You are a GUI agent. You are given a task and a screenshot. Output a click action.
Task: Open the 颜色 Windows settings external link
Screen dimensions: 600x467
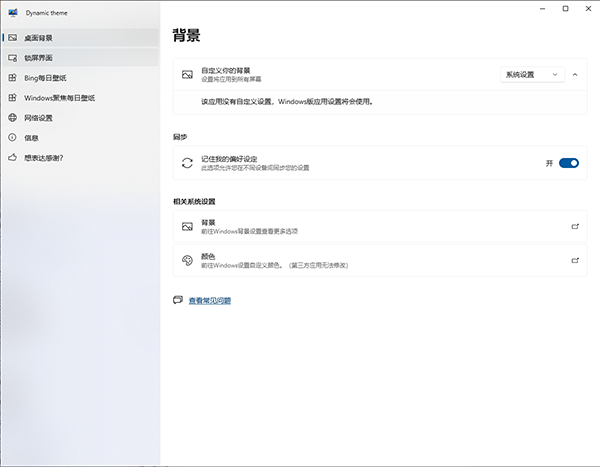tap(575, 260)
